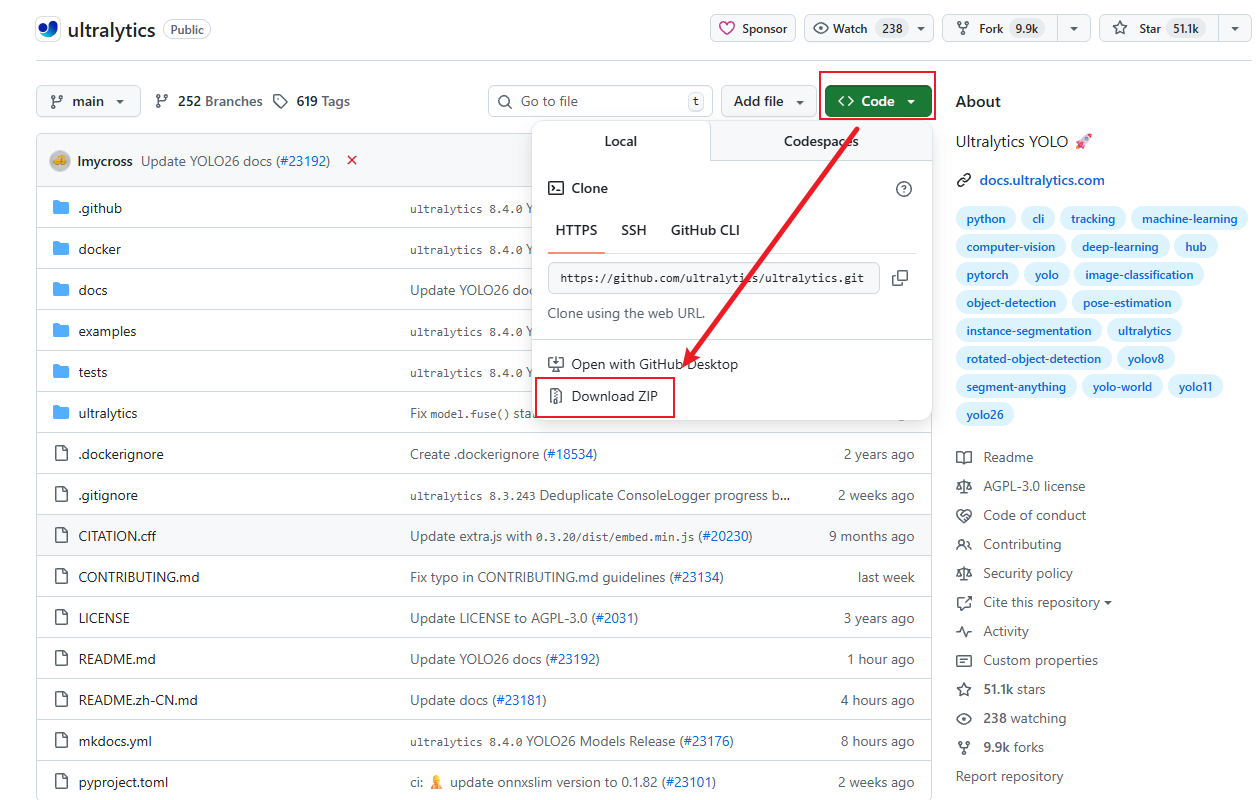
Task: Choose Download ZIP
Action: tap(605, 396)
